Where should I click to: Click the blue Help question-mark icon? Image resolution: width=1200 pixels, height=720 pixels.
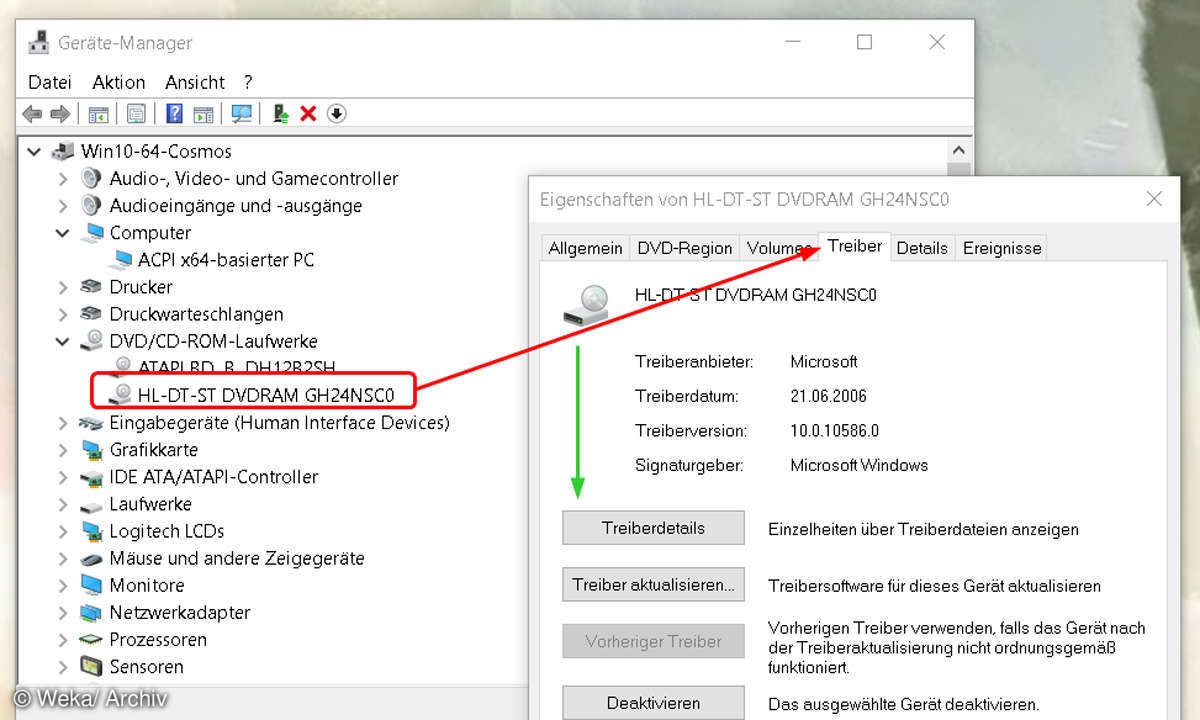(x=175, y=114)
